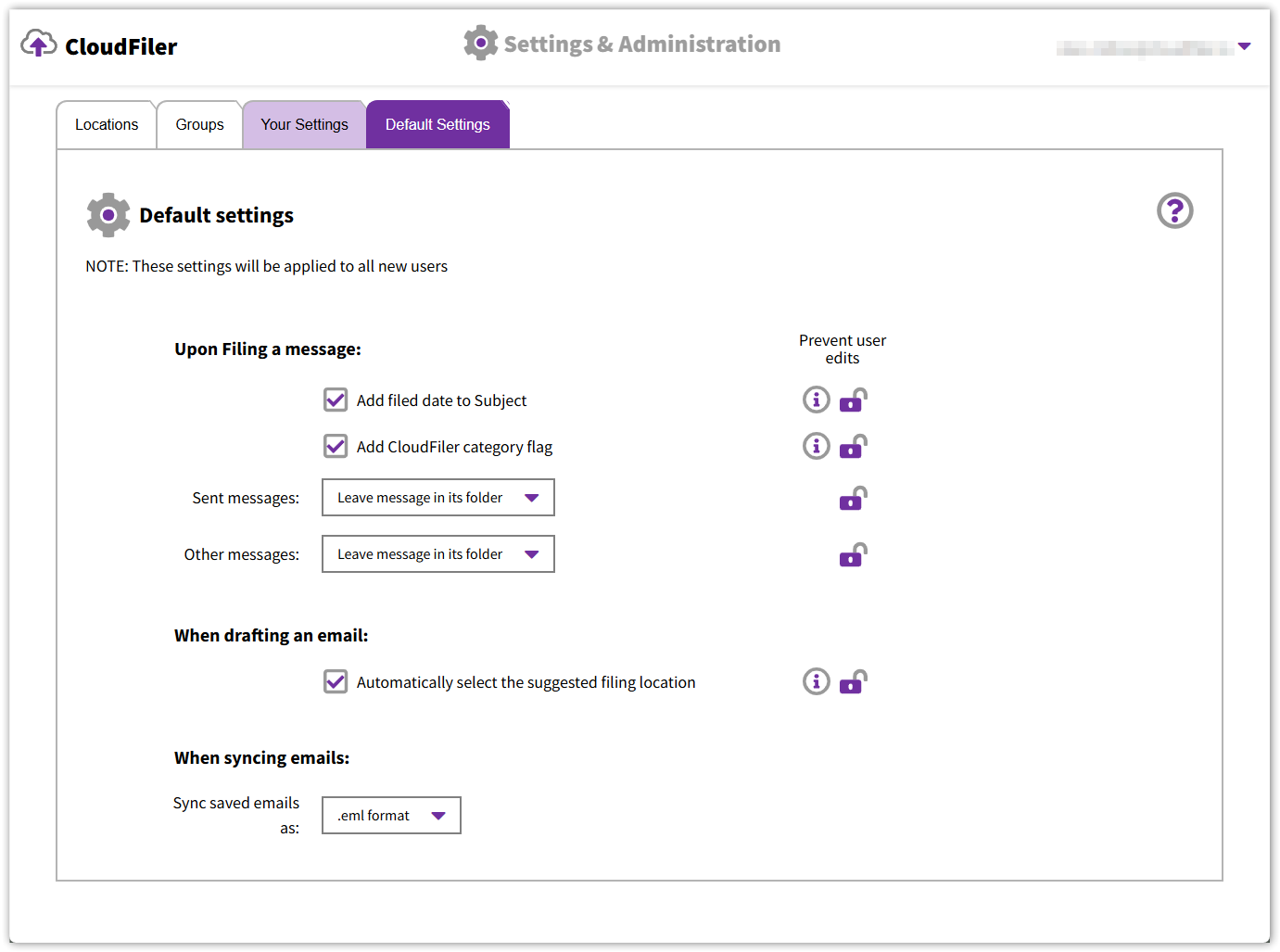
Task: Open the Sent messages dropdown
Action: 437,498
